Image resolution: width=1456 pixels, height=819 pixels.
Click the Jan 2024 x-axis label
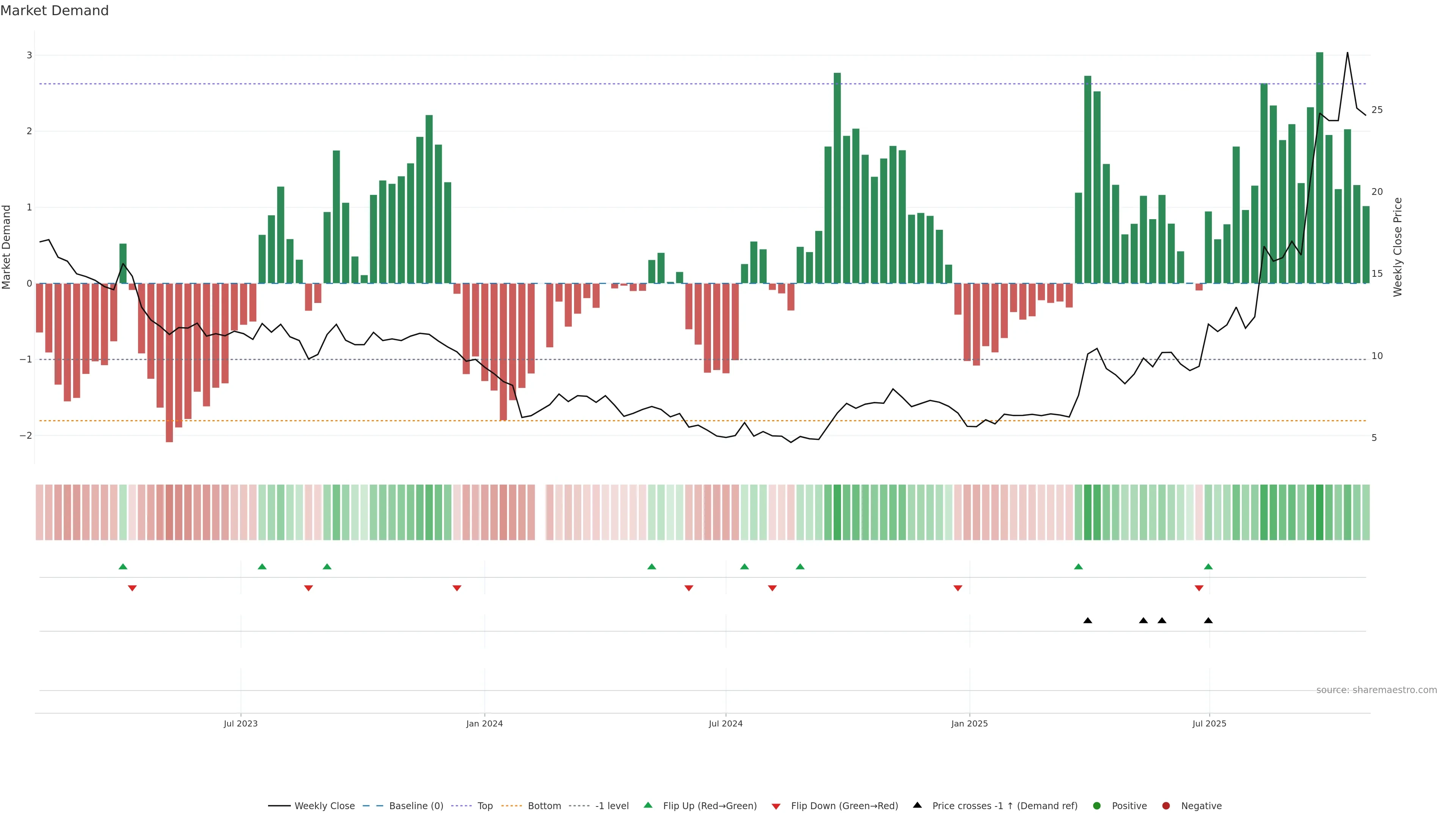pos(485,723)
